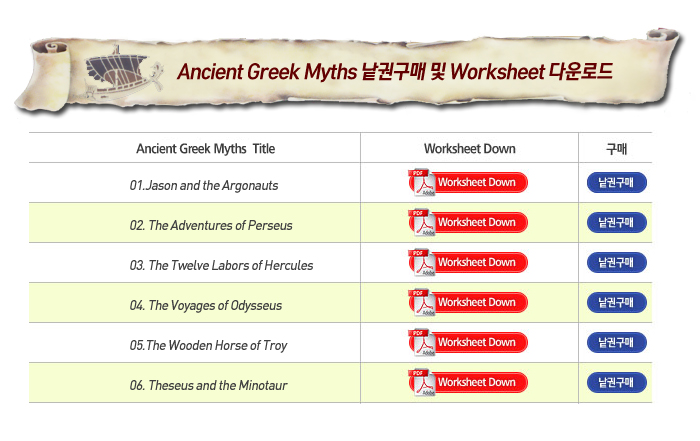Click 낱권구매 button for Twelve Labors of Hercules
Screen dimensions: 700x441
617,262
